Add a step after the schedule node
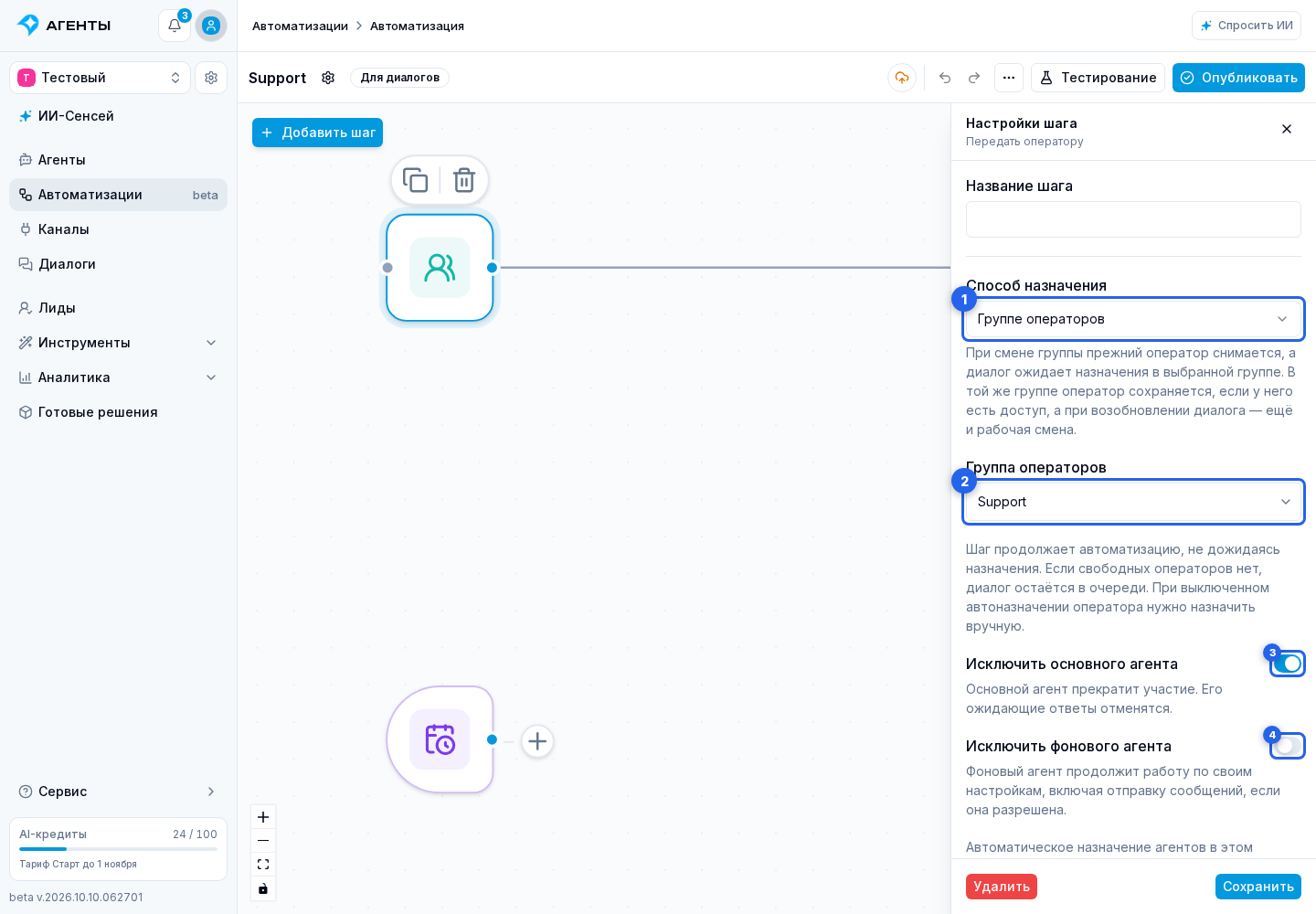The width and height of the screenshot is (1316, 914). point(537,741)
